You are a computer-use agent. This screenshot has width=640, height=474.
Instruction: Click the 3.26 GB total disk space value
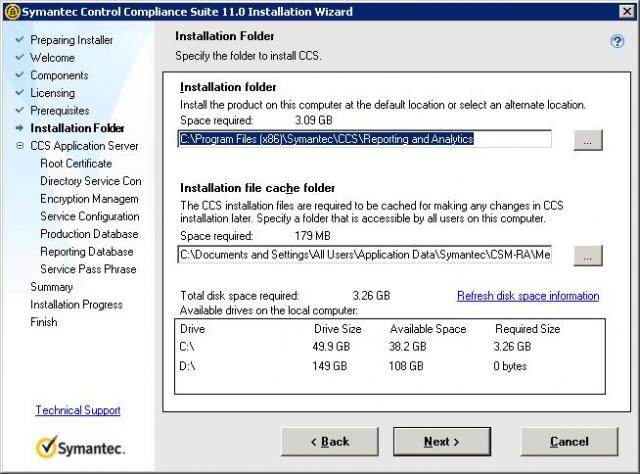371,296
